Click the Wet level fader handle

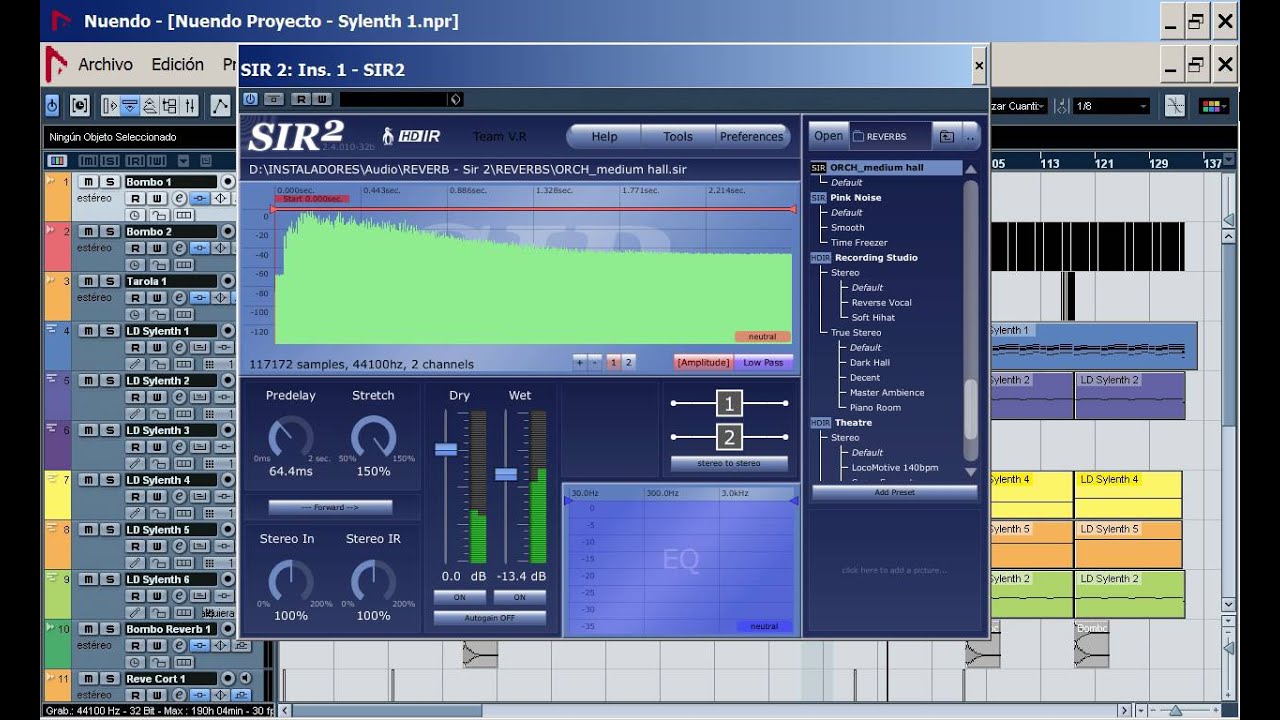click(x=506, y=474)
